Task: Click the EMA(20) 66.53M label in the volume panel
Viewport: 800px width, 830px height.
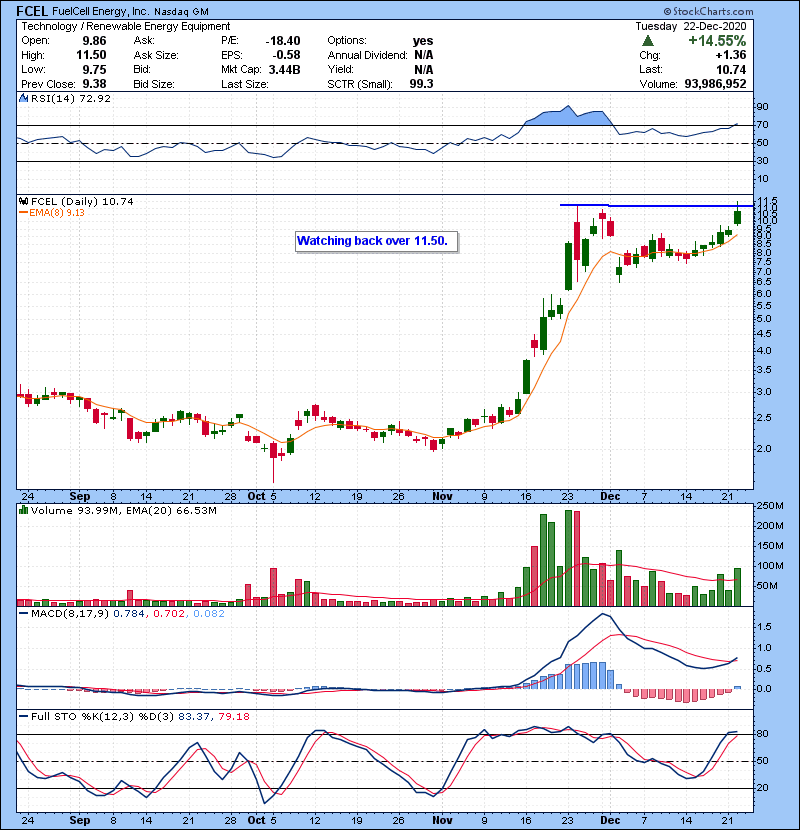Action: point(172,510)
